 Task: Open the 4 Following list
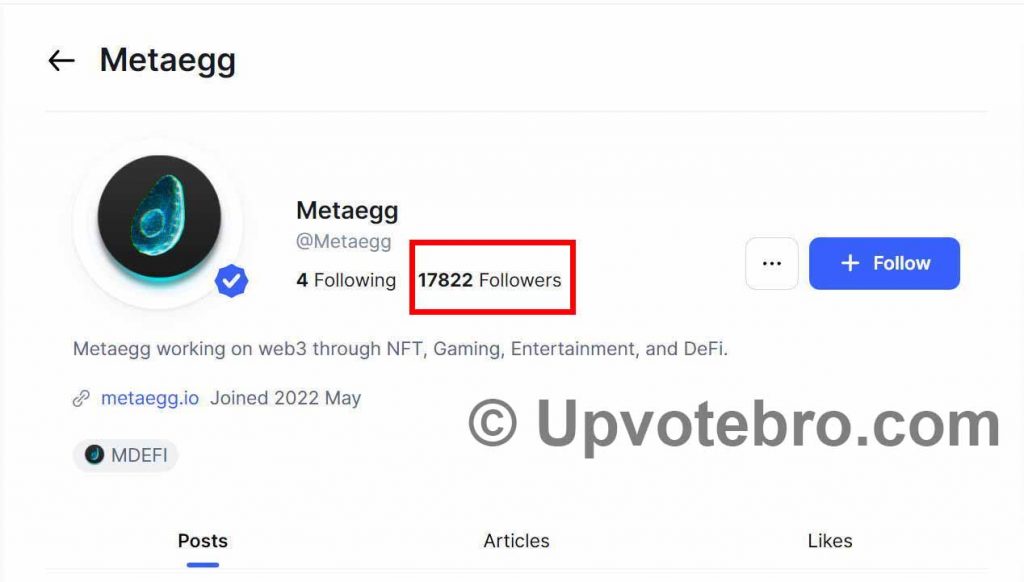coord(346,280)
